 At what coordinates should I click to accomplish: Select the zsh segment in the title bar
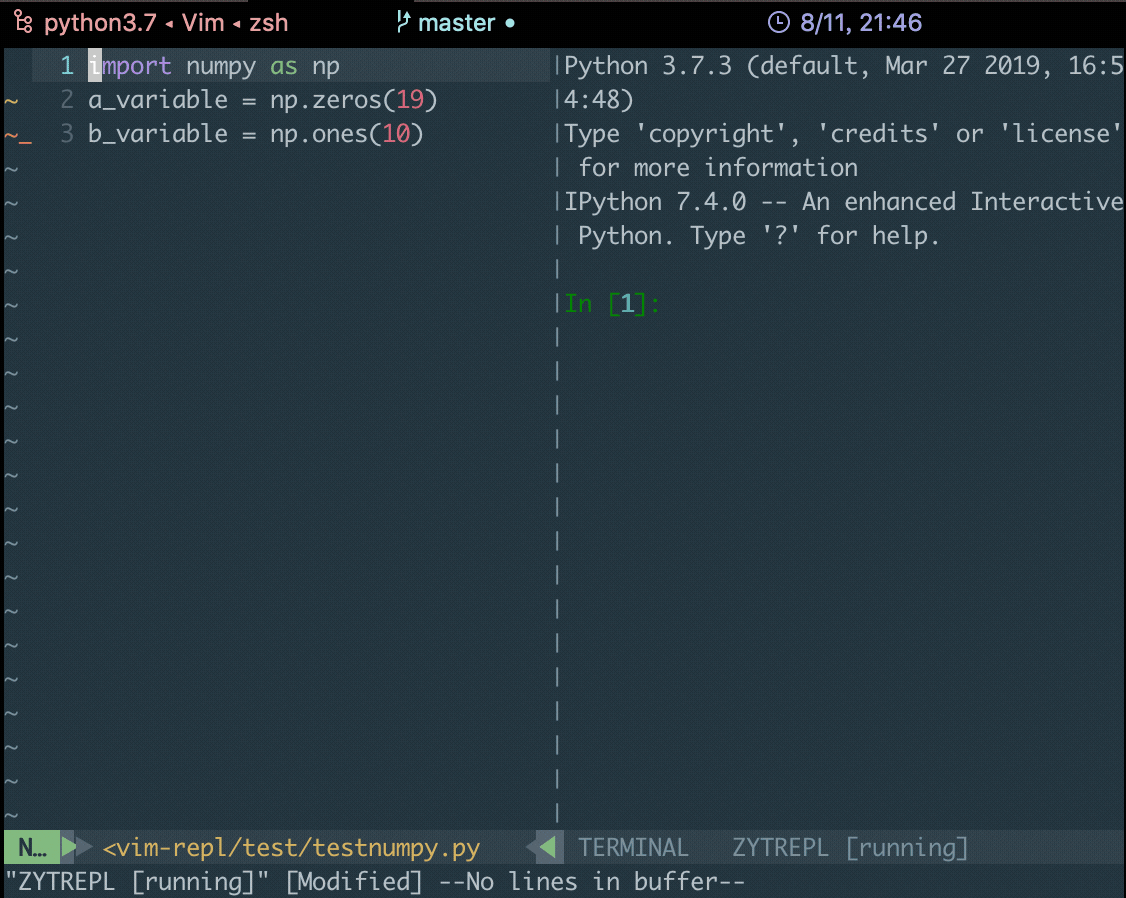point(269,23)
